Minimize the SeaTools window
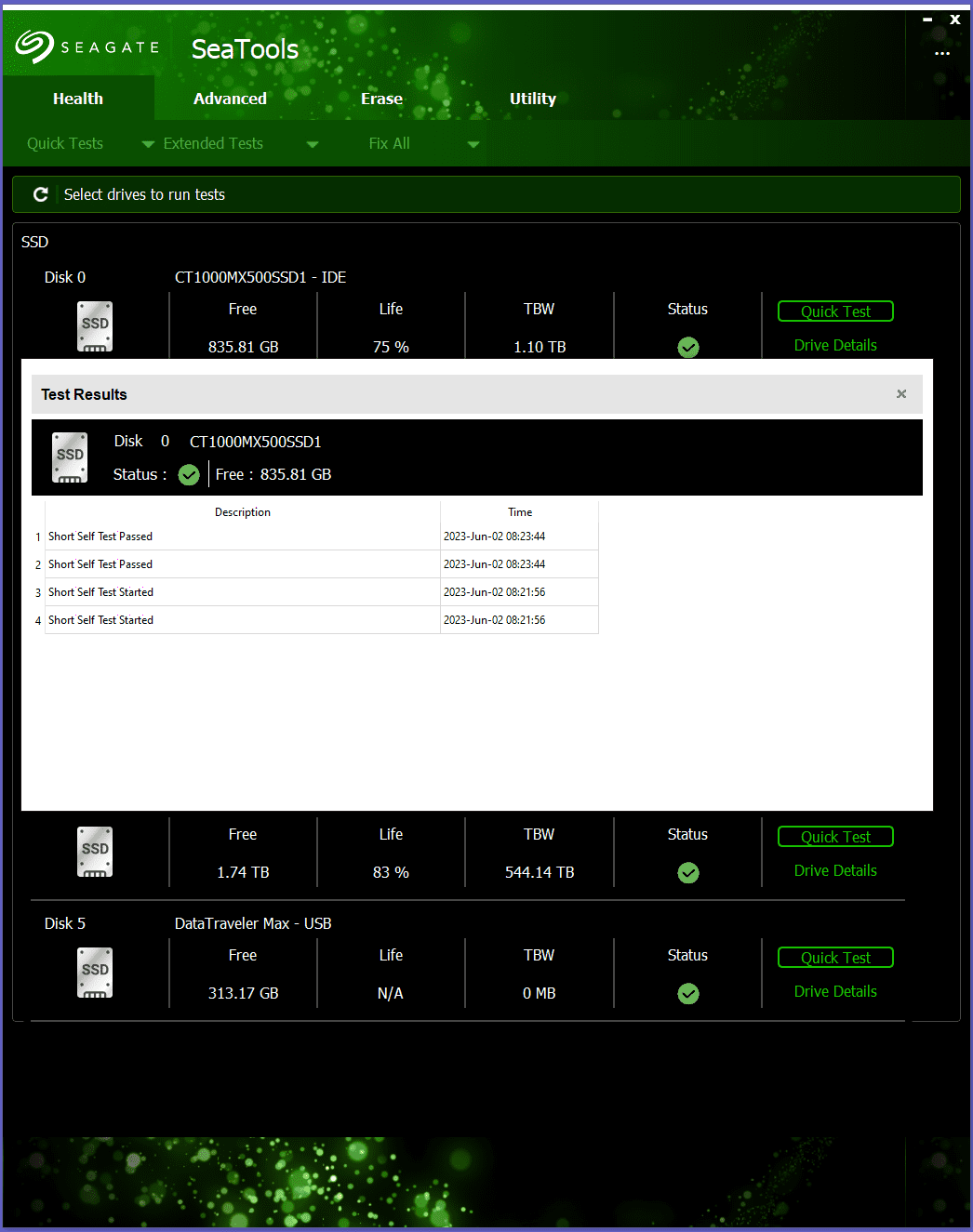Viewport: 973px width, 1232px height. [x=927, y=20]
